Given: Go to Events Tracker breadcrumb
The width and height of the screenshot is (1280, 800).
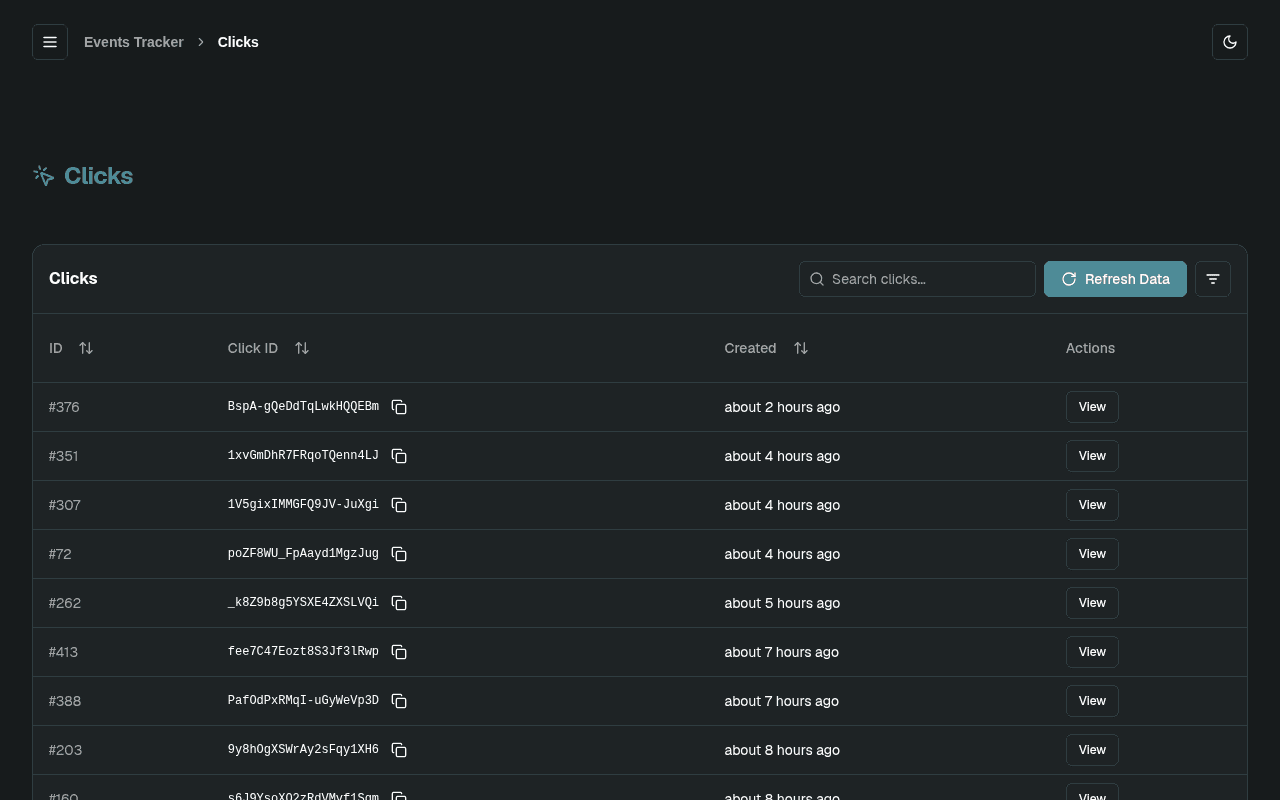Looking at the screenshot, I should (134, 42).
